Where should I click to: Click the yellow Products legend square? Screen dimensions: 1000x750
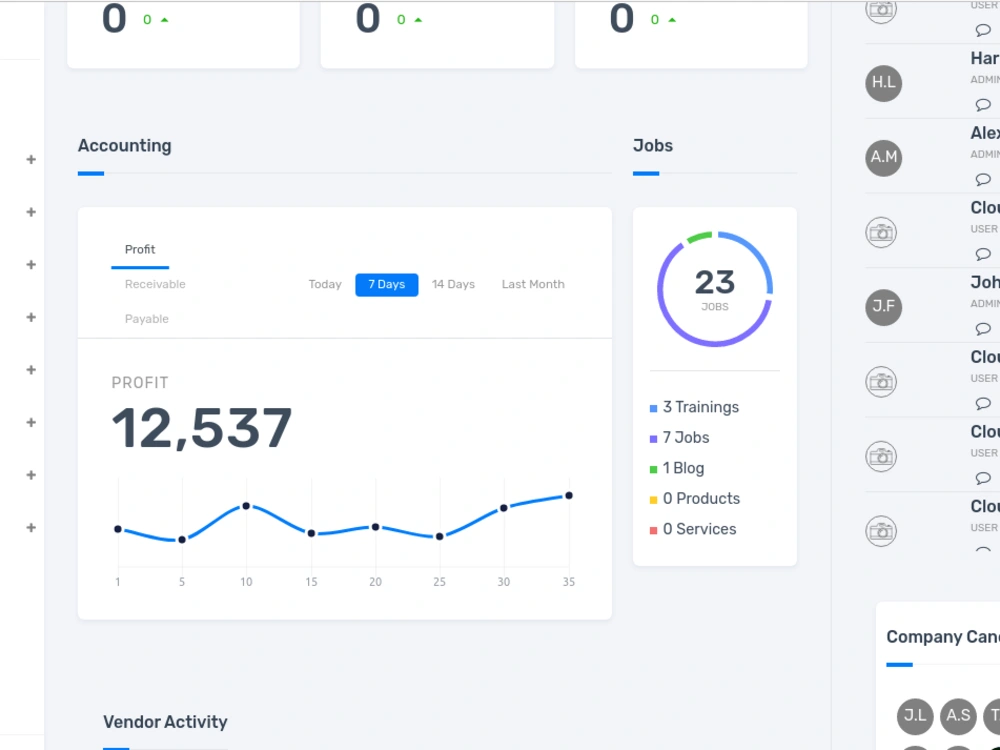653,500
